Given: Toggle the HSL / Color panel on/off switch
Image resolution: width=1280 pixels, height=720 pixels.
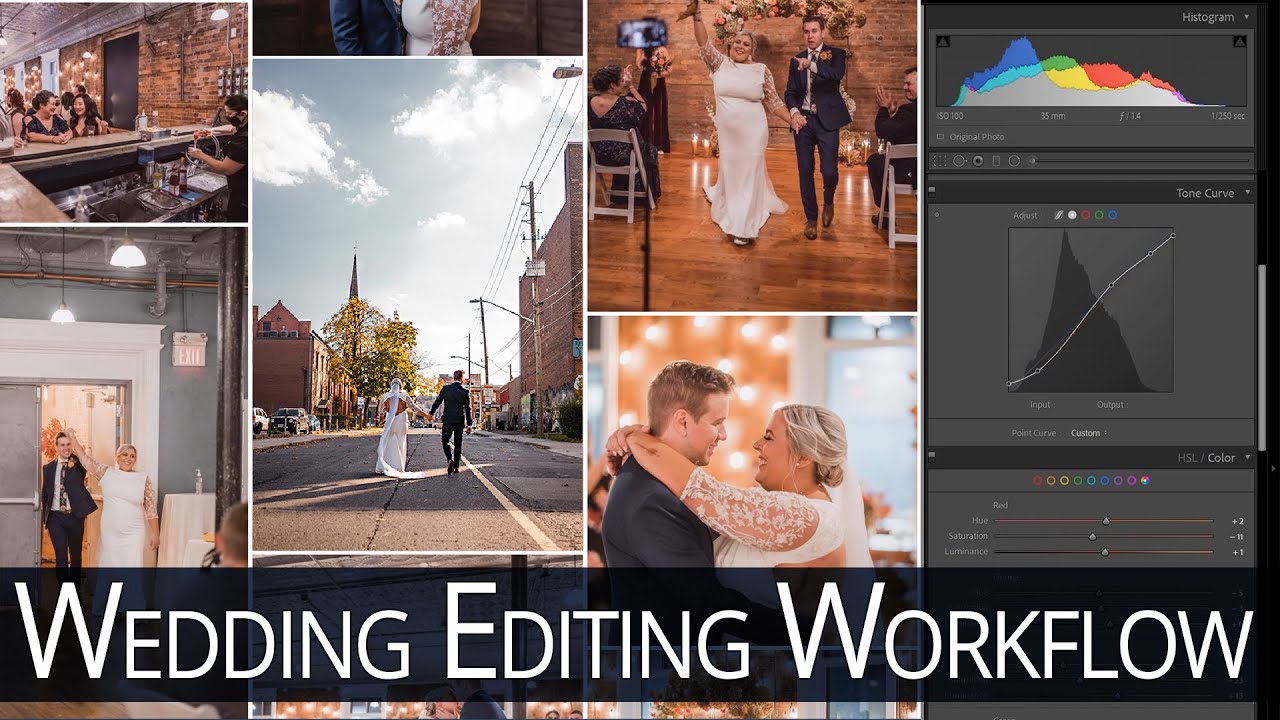Looking at the screenshot, I should point(932,457).
